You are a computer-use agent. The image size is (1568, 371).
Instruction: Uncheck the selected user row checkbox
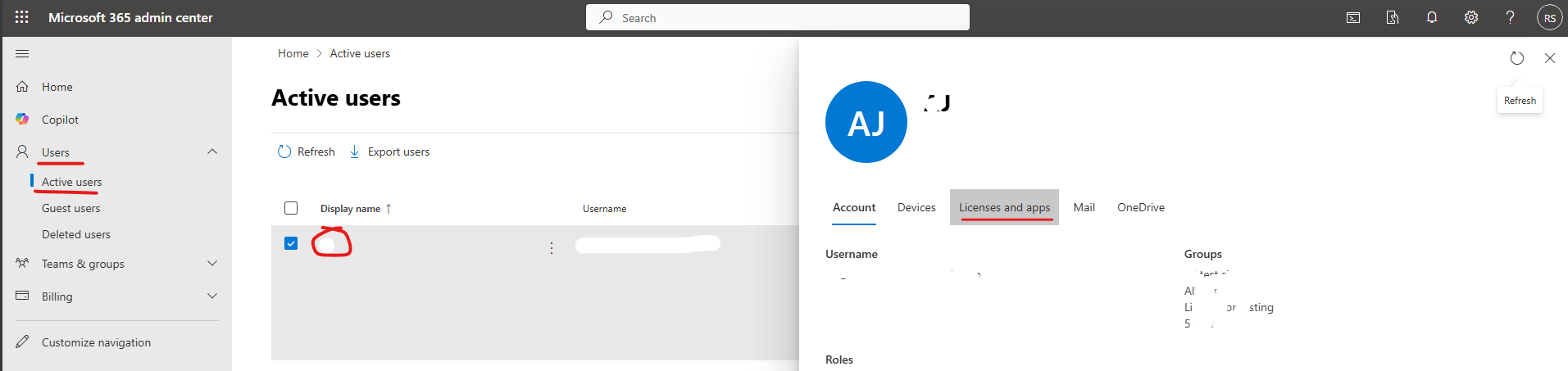pos(291,243)
